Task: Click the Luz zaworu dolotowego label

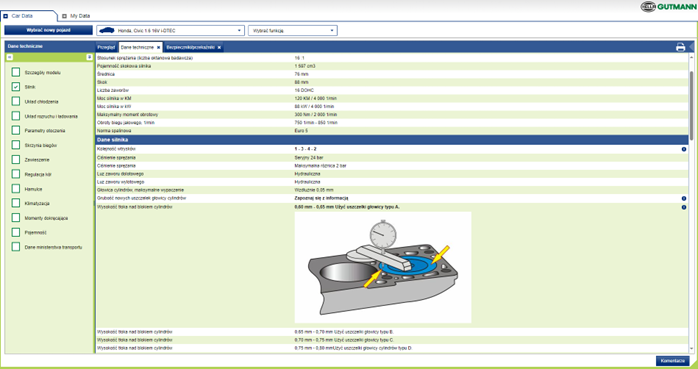Action: 120,174
